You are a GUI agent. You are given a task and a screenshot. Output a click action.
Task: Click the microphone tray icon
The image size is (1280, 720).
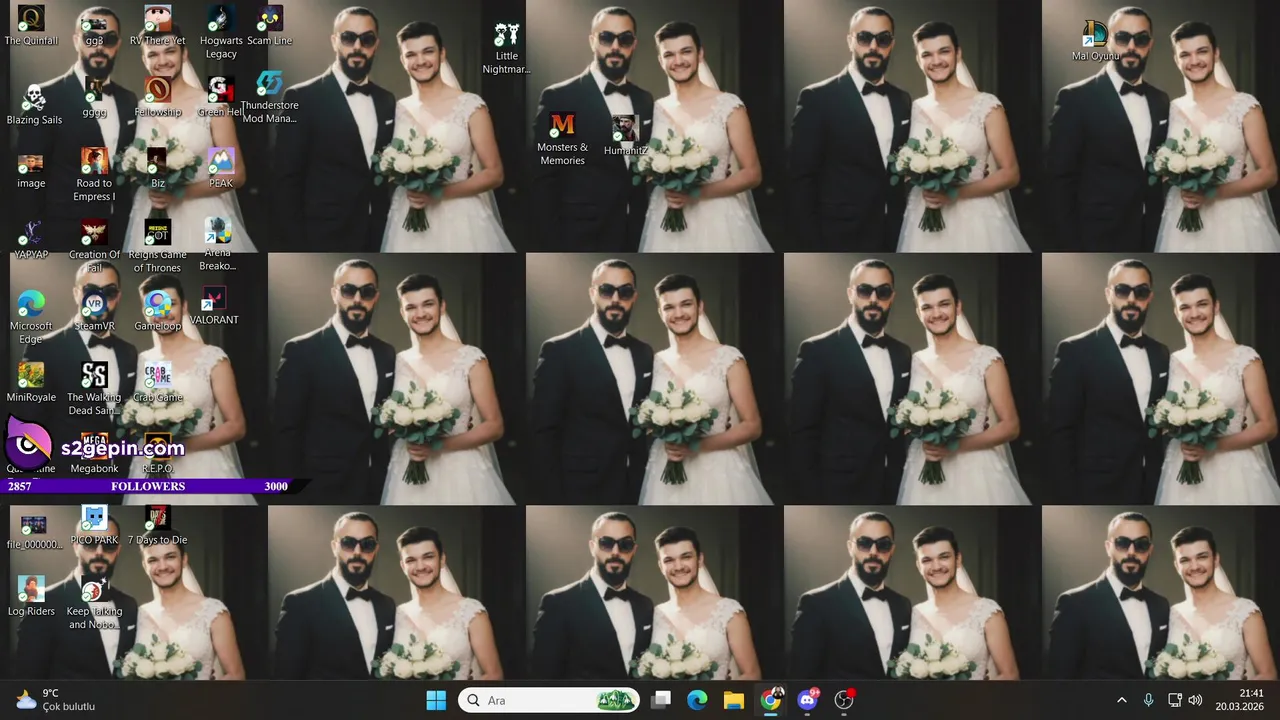[1148, 700]
